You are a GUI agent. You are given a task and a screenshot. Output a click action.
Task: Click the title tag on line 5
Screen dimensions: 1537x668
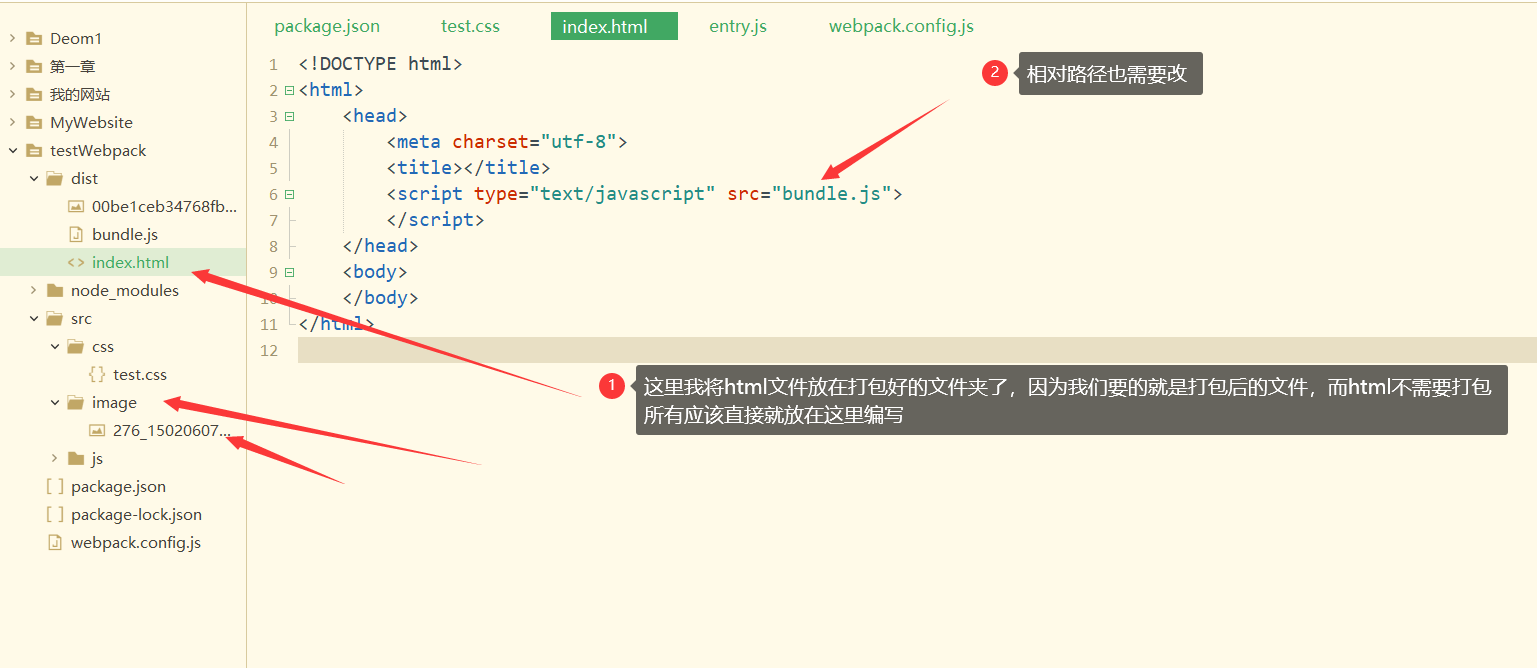tap(469, 168)
